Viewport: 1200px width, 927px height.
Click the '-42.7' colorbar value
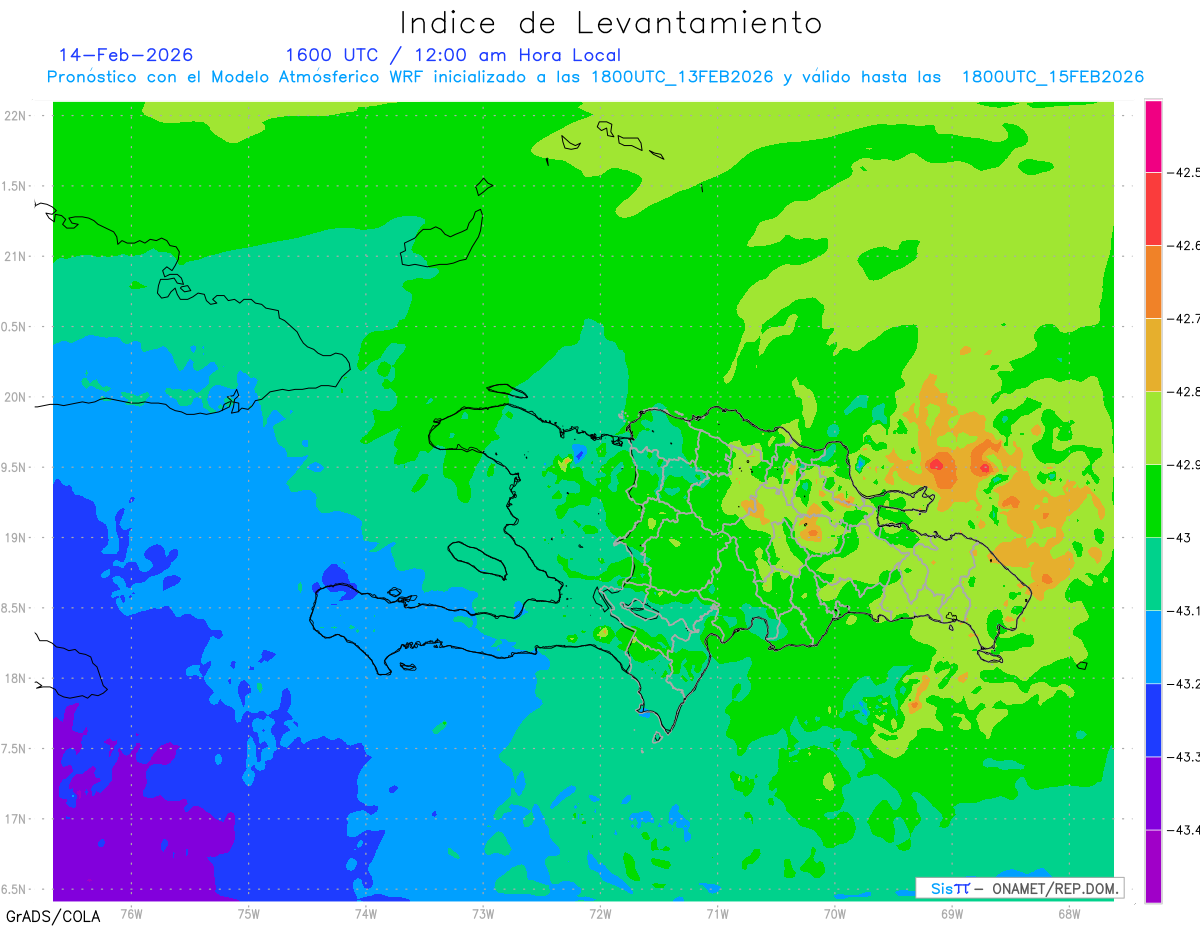[1185, 319]
